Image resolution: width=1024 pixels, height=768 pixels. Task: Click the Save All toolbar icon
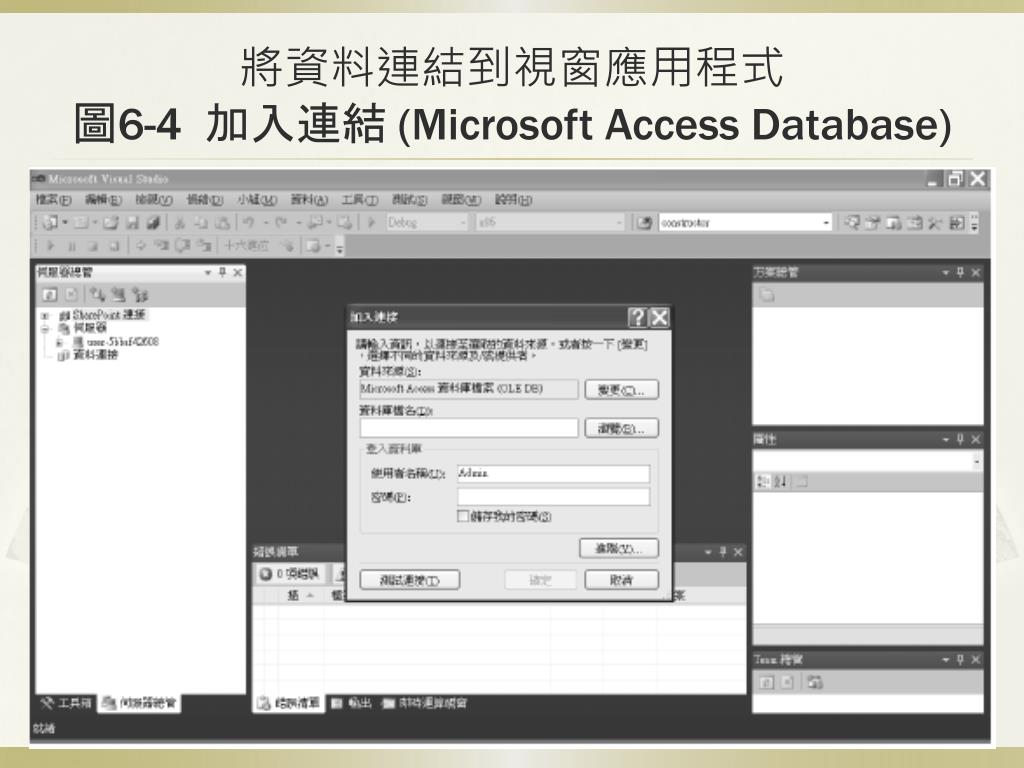(153, 223)
